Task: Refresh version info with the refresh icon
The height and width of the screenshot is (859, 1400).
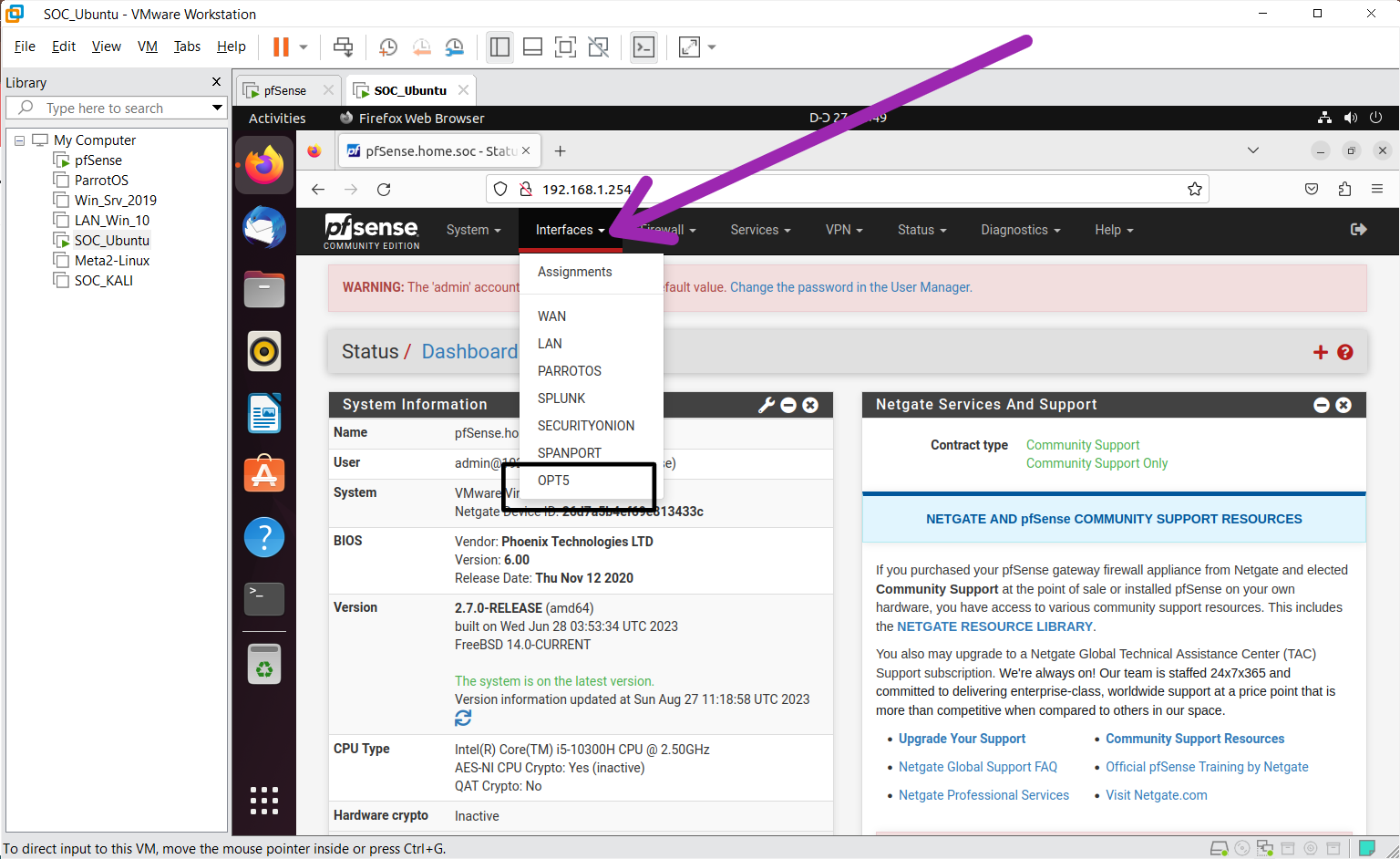Action: click(x=463, y=719)
